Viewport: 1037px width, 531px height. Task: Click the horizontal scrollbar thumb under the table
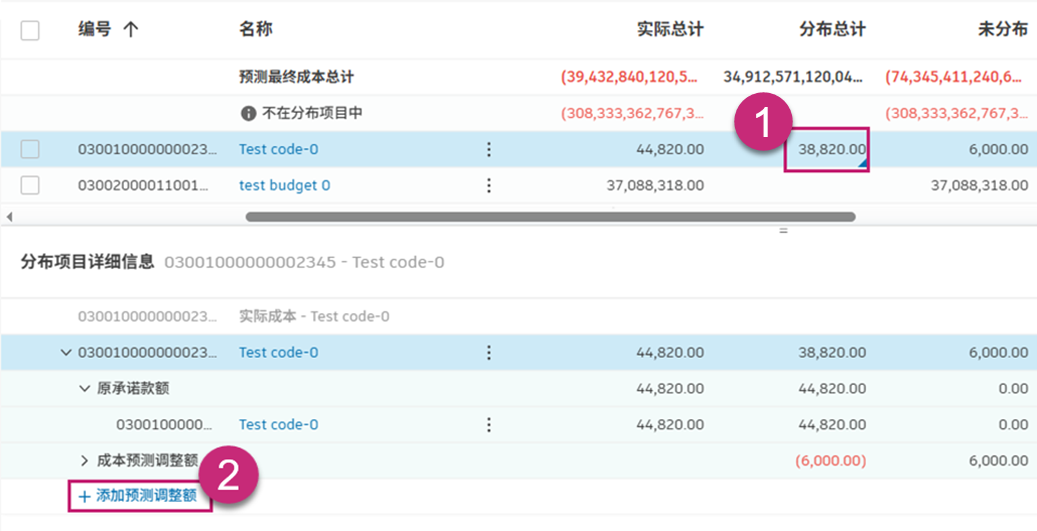point(550,216)
